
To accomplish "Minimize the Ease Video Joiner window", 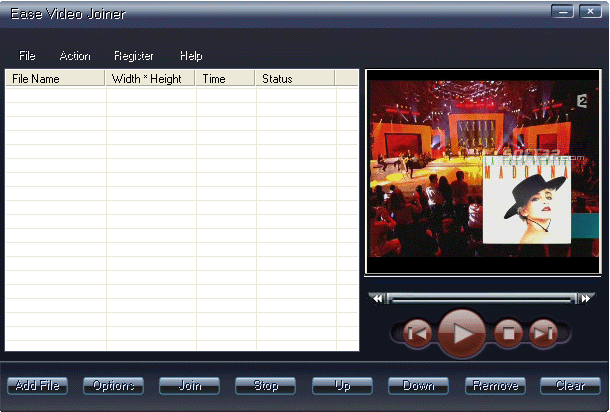I will click(563, 12).
